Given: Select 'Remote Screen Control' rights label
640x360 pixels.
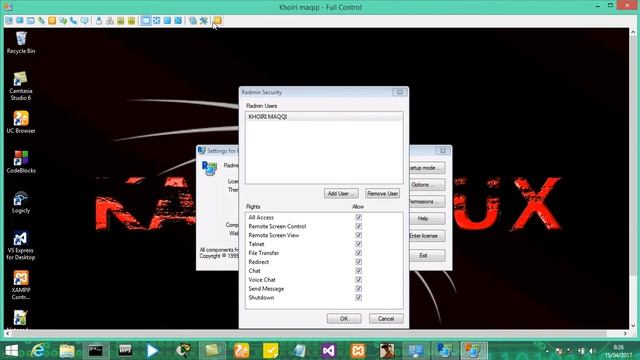Looking at the screenshot, I should (x=277, y=227).
